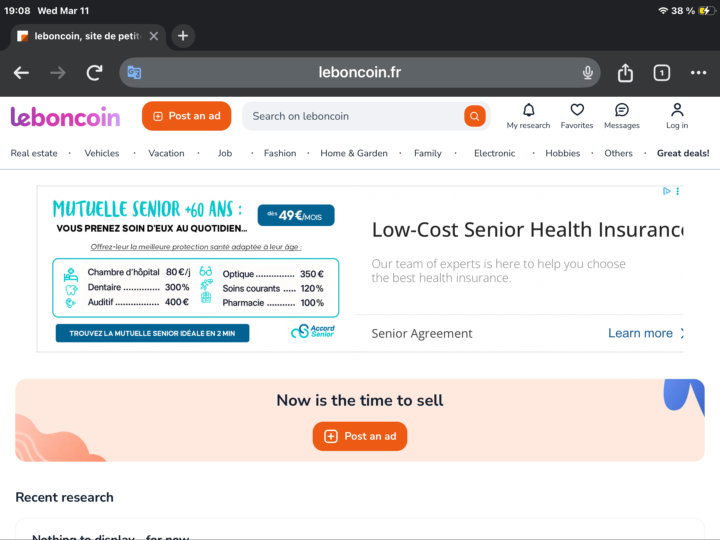This screenshot has width=720, height=540.
Task: Click the Post an ad button in the header
Action: click(x=187, y=116)
